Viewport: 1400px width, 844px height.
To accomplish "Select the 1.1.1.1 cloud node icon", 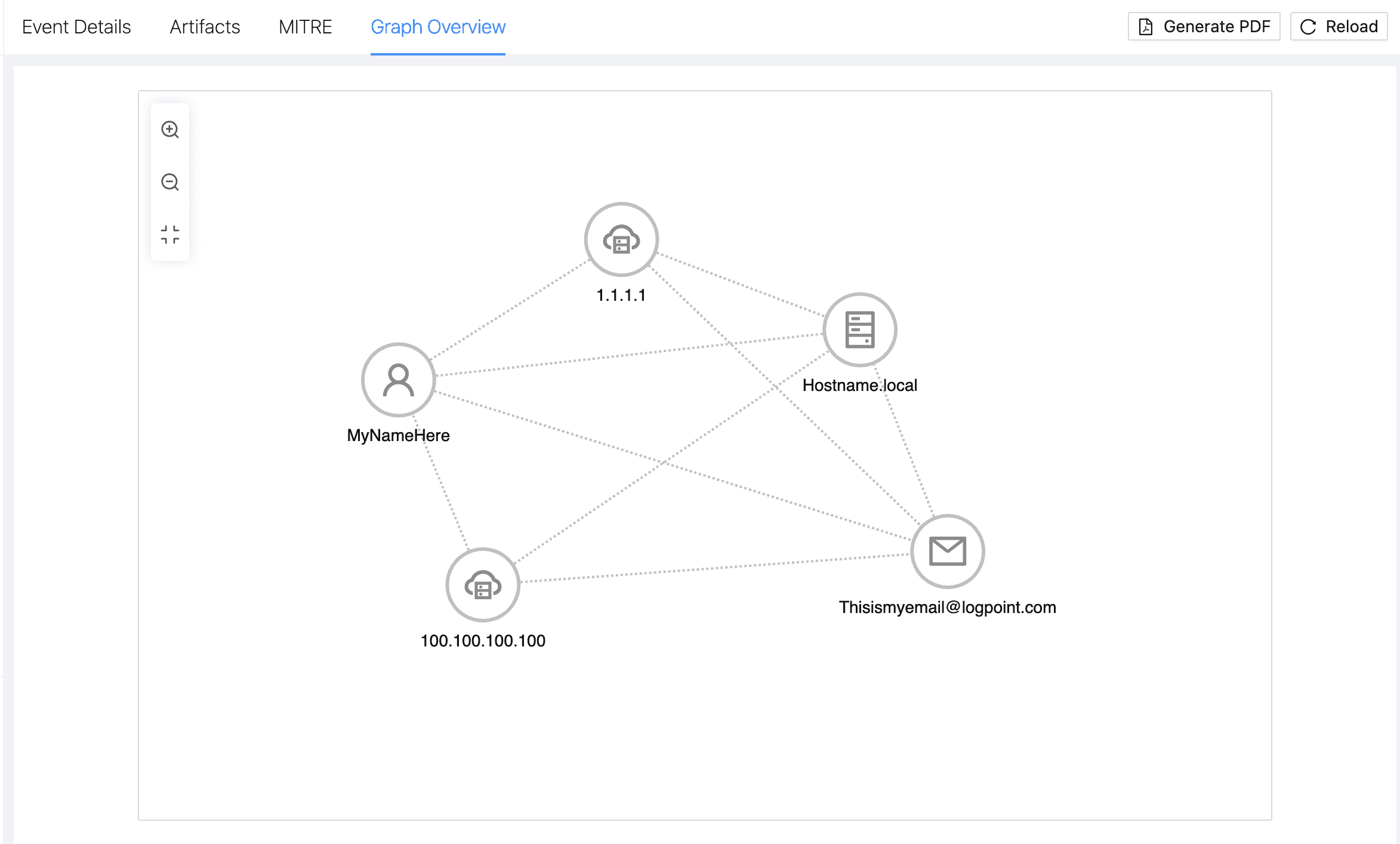I will click(x=621, y=239).
